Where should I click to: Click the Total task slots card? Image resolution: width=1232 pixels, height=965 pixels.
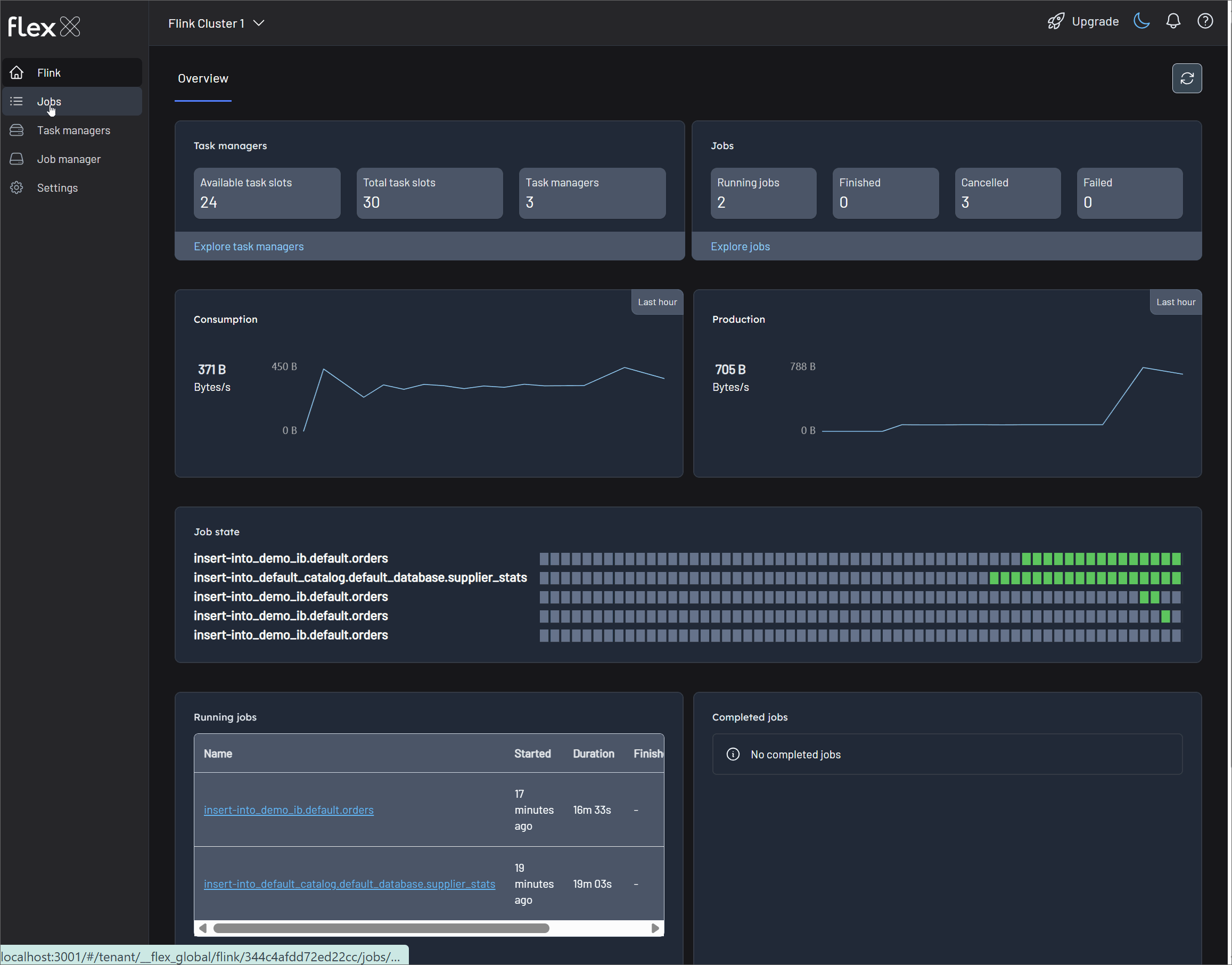(x=429, y=193)
